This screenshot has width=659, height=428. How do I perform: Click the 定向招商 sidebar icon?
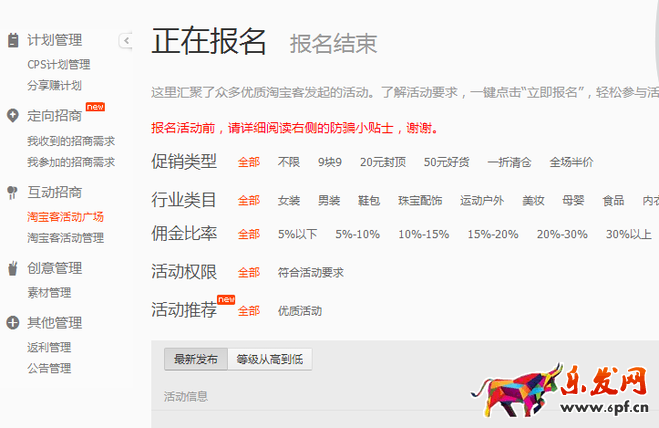pyautogui.click(x=12, y=116)
